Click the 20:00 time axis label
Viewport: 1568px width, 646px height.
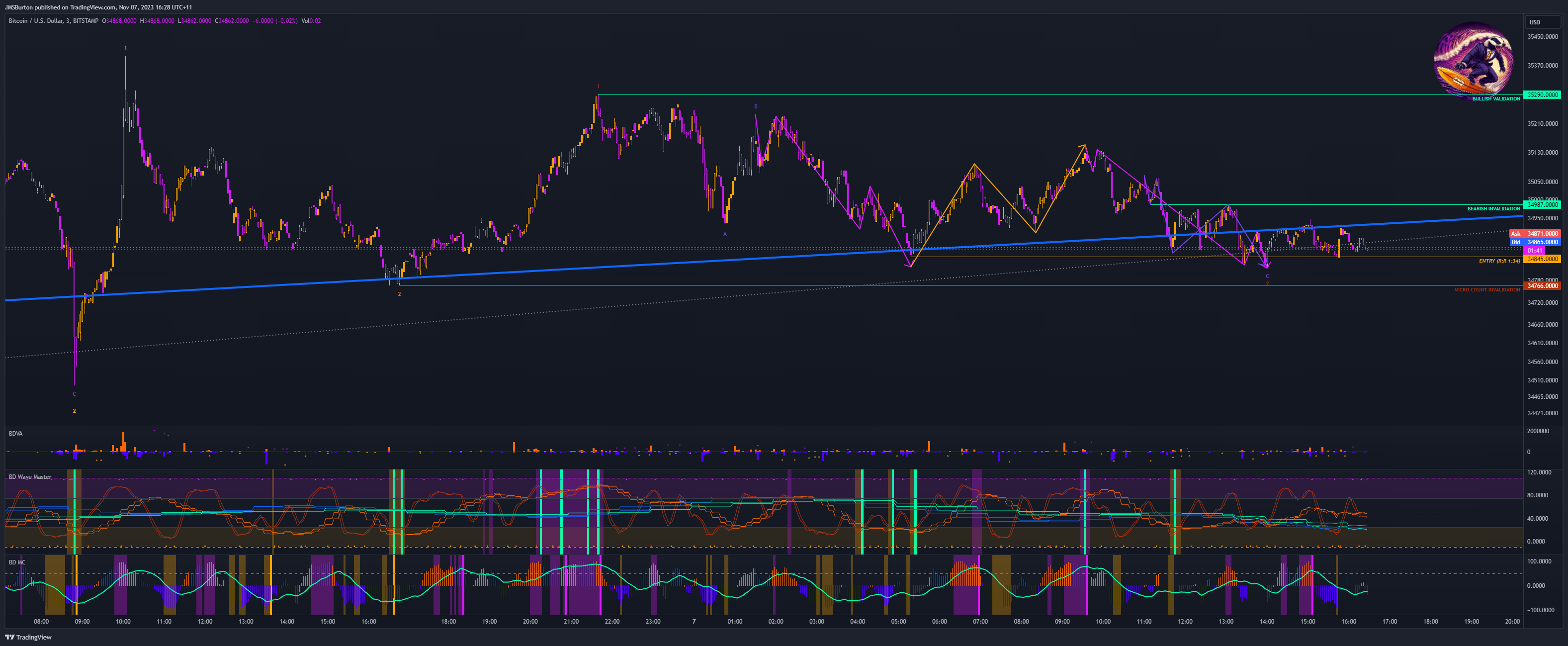tap(1513, 622)
